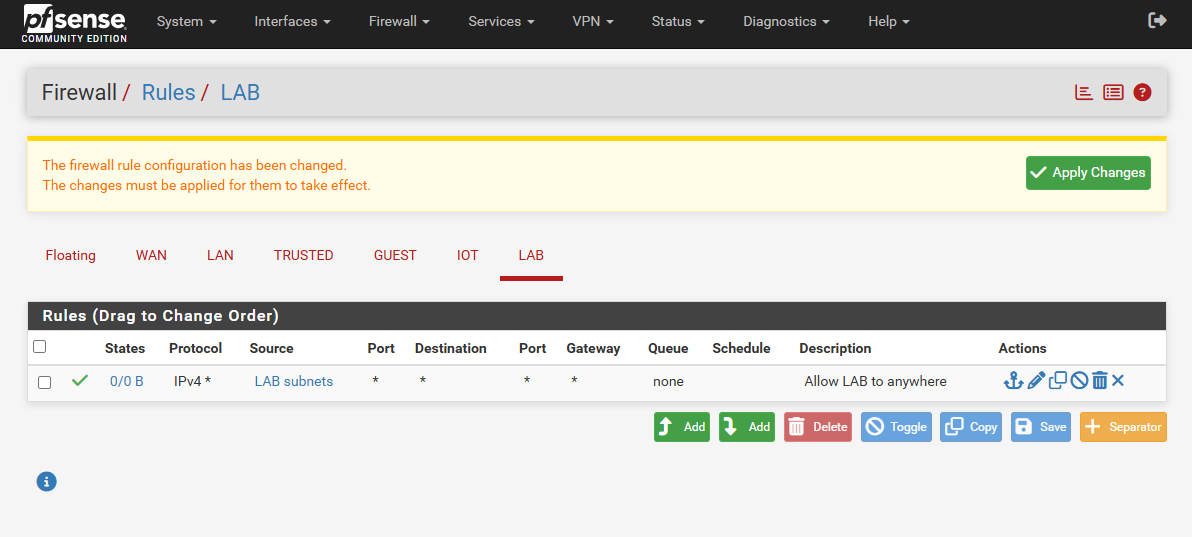Image resolution: width=1192 pixels, height=537 pixels.
Task: Open the System dropdown menu
Action: tap(186, 22)
